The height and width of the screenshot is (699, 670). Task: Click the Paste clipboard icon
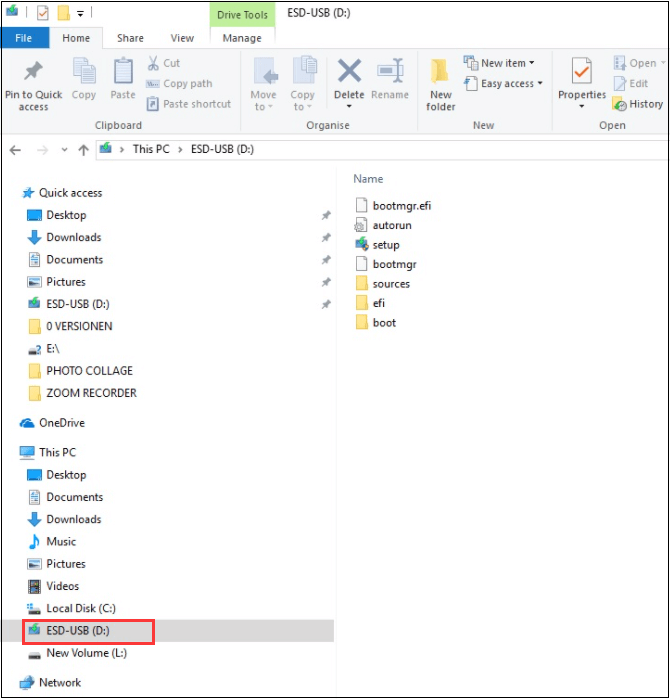point(123,71)
